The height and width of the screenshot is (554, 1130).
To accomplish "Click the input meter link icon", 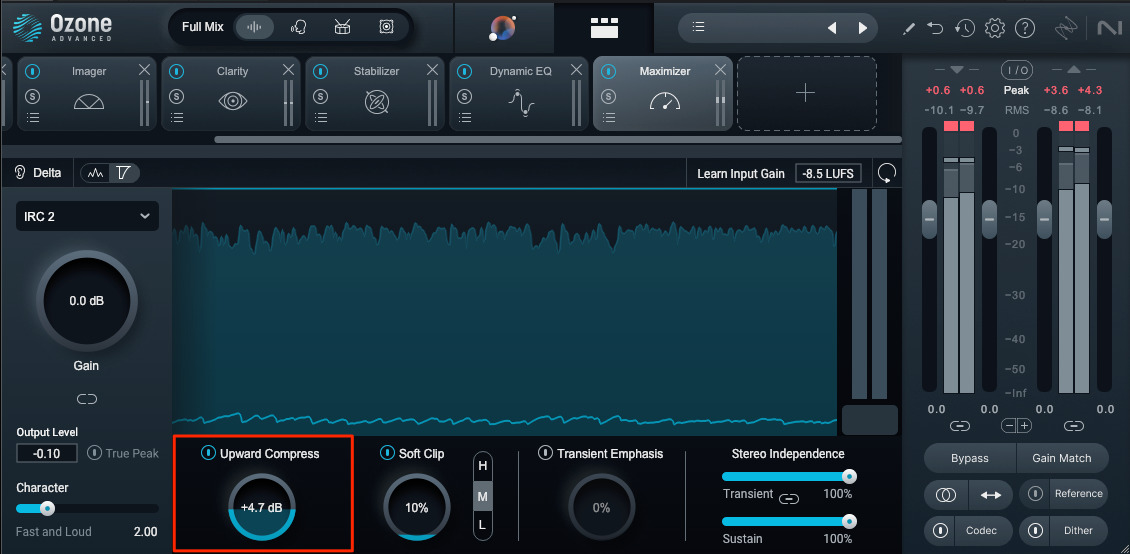I will (959, 426).
